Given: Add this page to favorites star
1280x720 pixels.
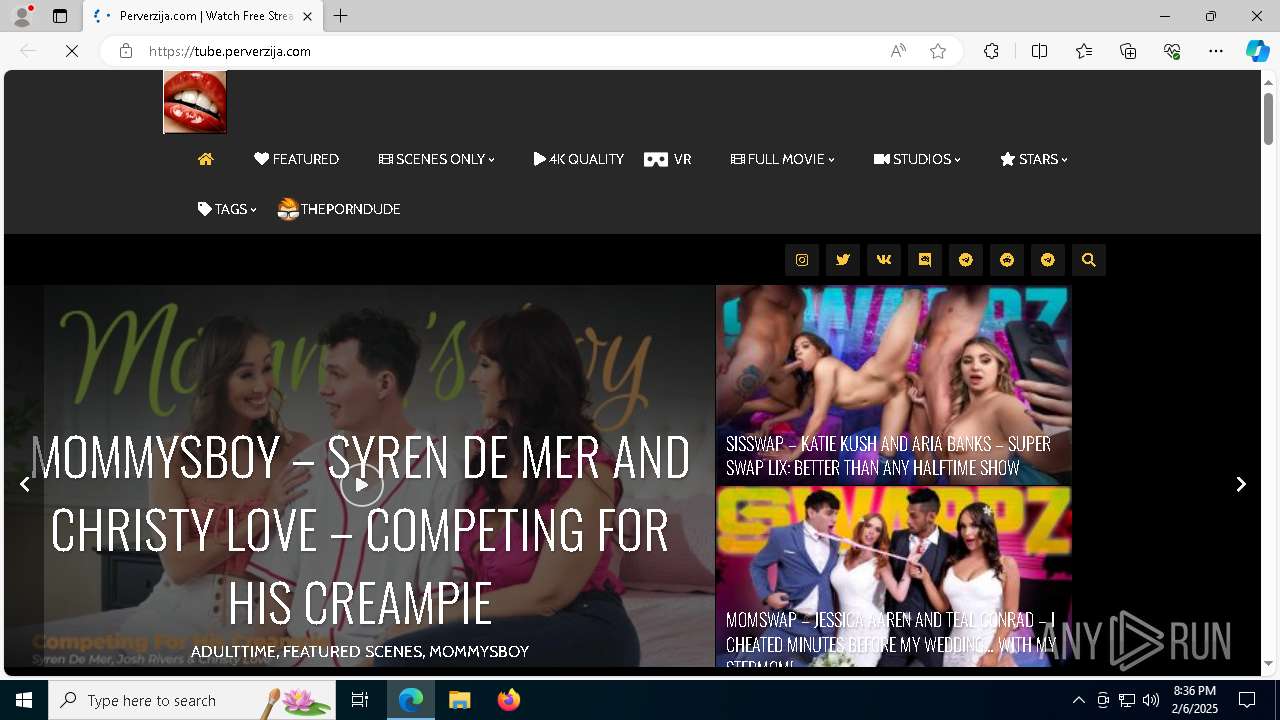Looking at the screenshot, I should [938, 51].
